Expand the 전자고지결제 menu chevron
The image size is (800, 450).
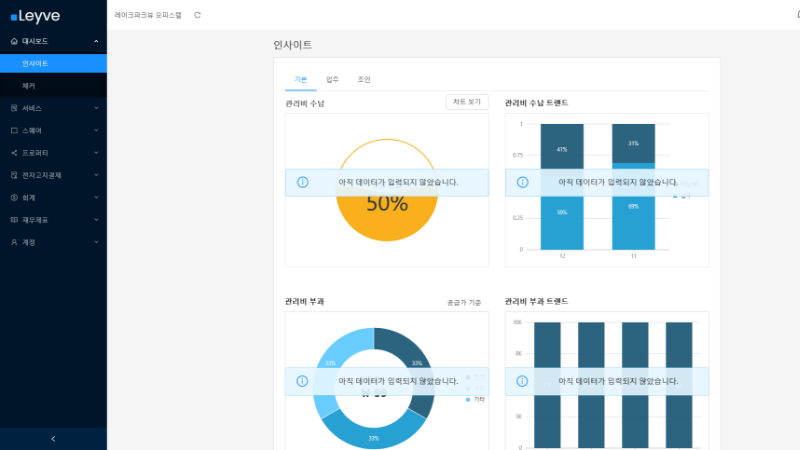96,175
